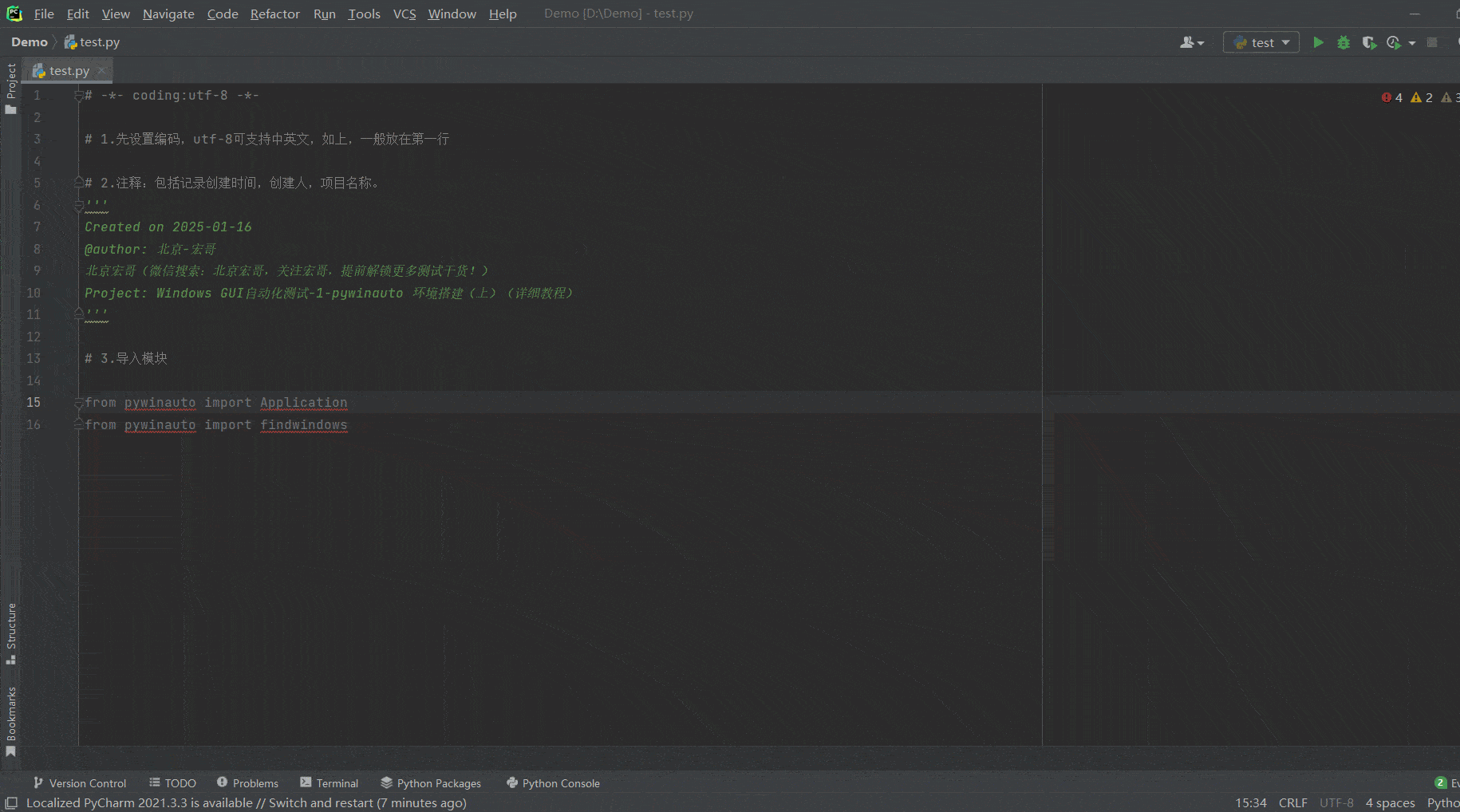Open the Version Control tool window

[x=80, y=783]
